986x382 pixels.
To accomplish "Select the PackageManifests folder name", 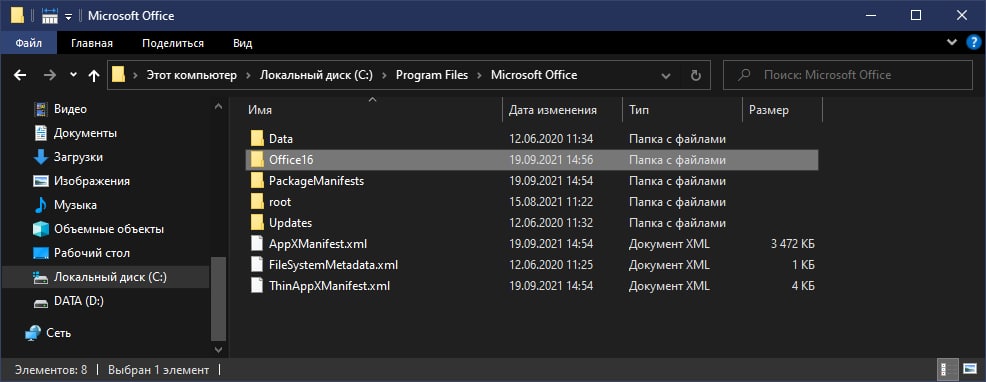I will pos(316,181).
